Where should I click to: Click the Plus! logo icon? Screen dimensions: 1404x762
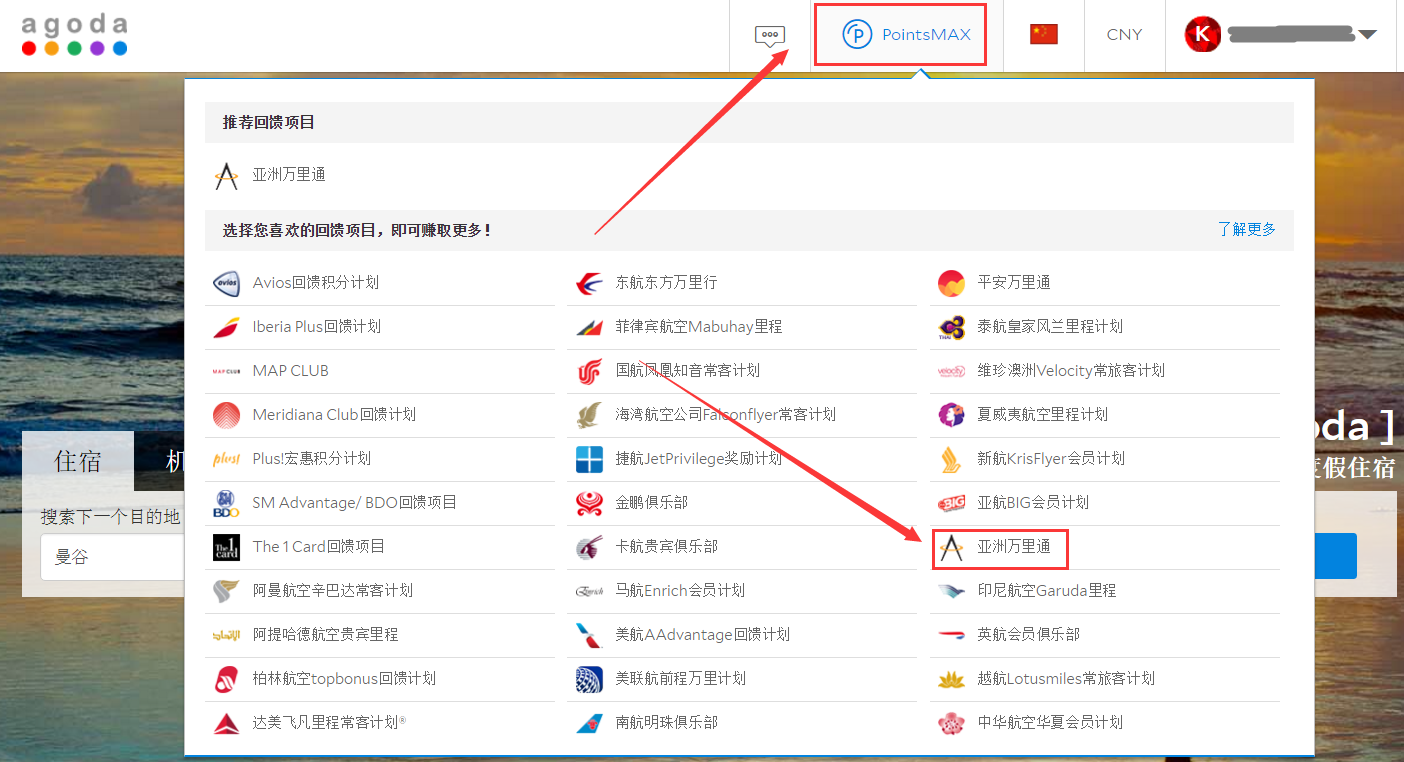point(227,459)
